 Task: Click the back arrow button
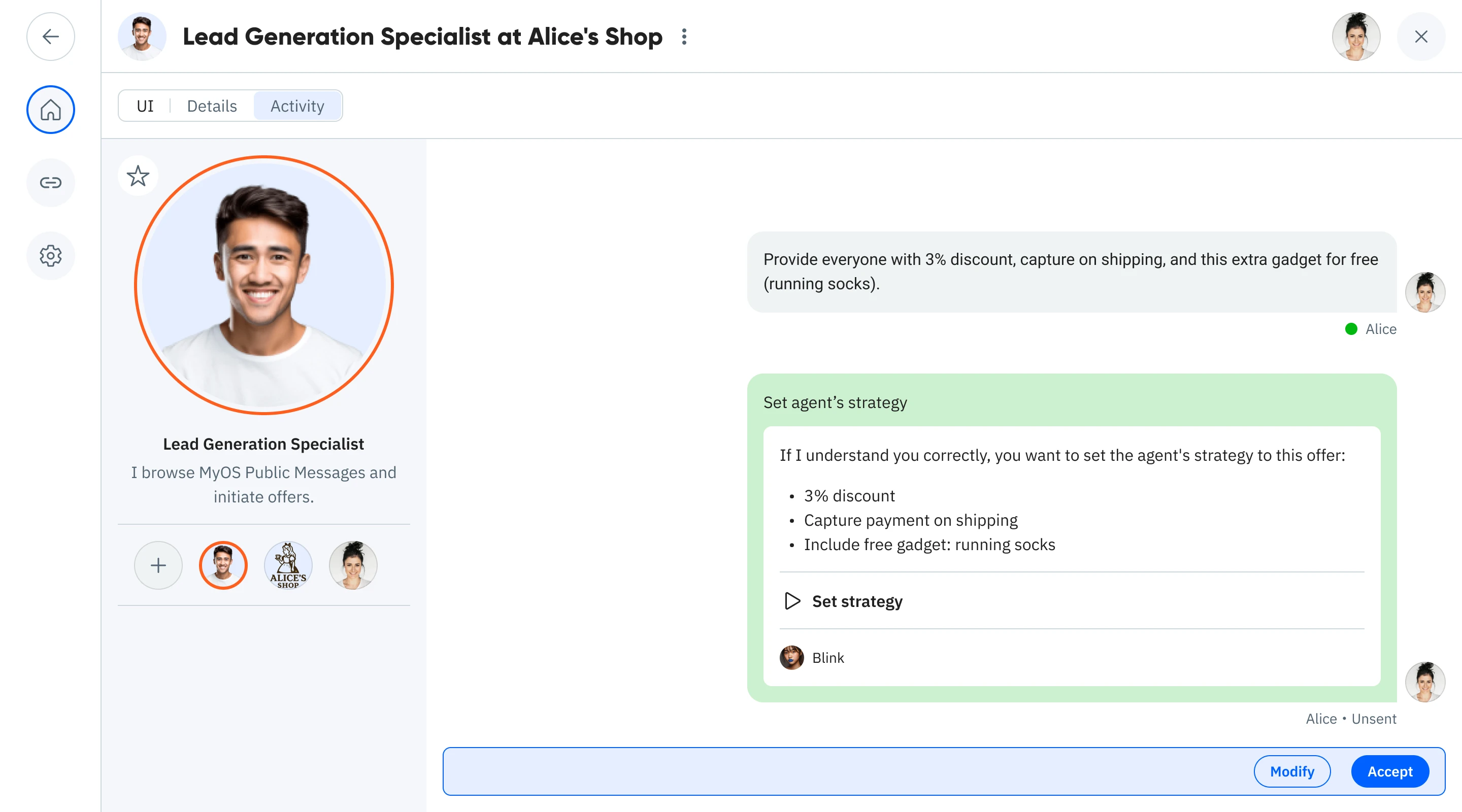pos(51,37)
